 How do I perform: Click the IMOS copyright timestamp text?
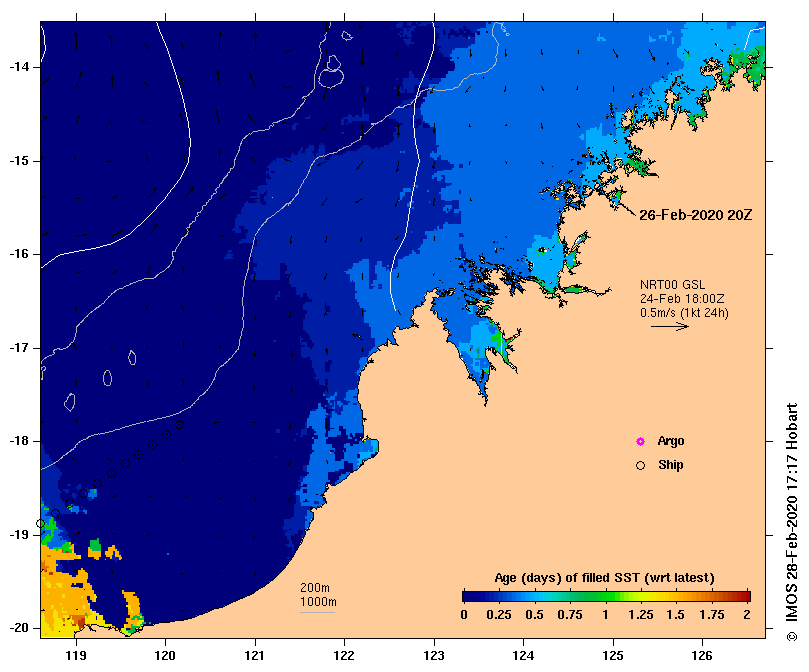791,522
